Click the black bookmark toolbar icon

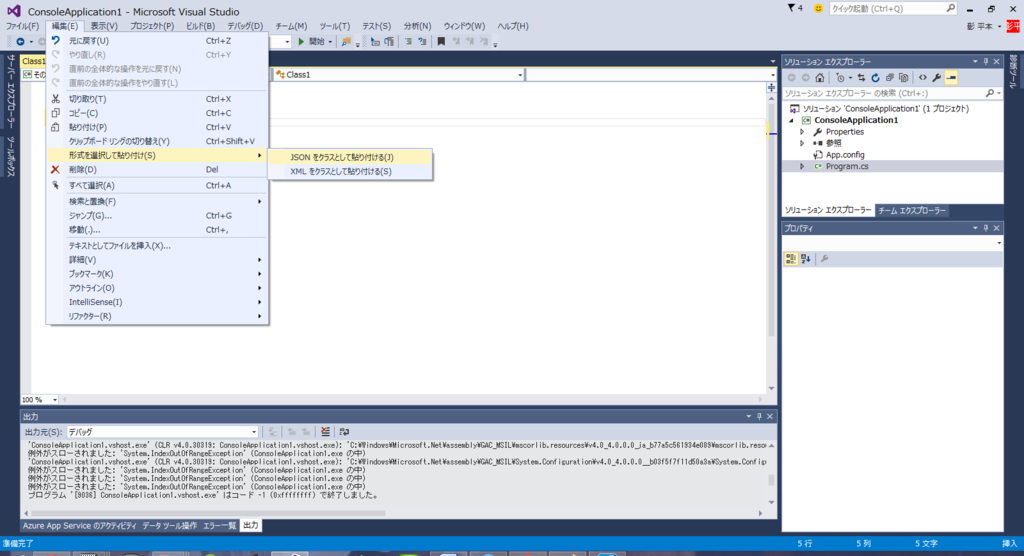[x=441, y=41]
